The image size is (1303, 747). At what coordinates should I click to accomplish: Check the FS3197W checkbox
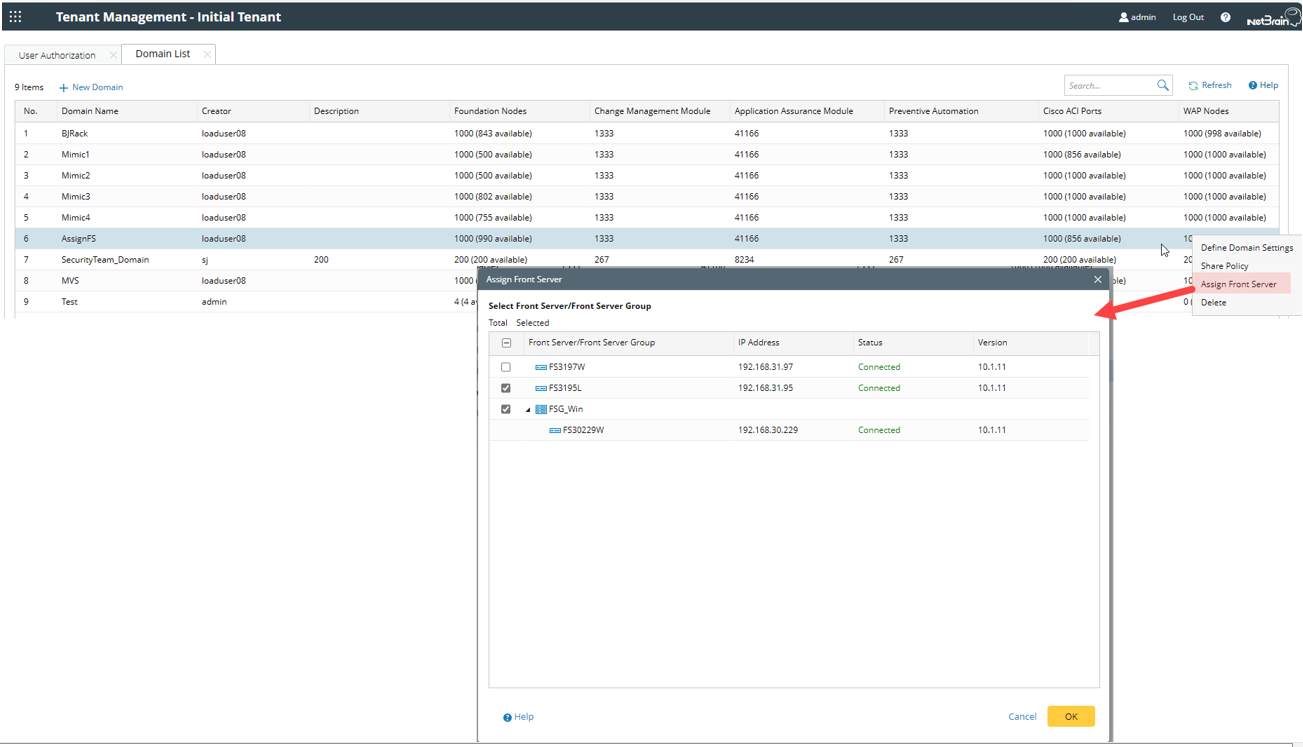[506, 368]
